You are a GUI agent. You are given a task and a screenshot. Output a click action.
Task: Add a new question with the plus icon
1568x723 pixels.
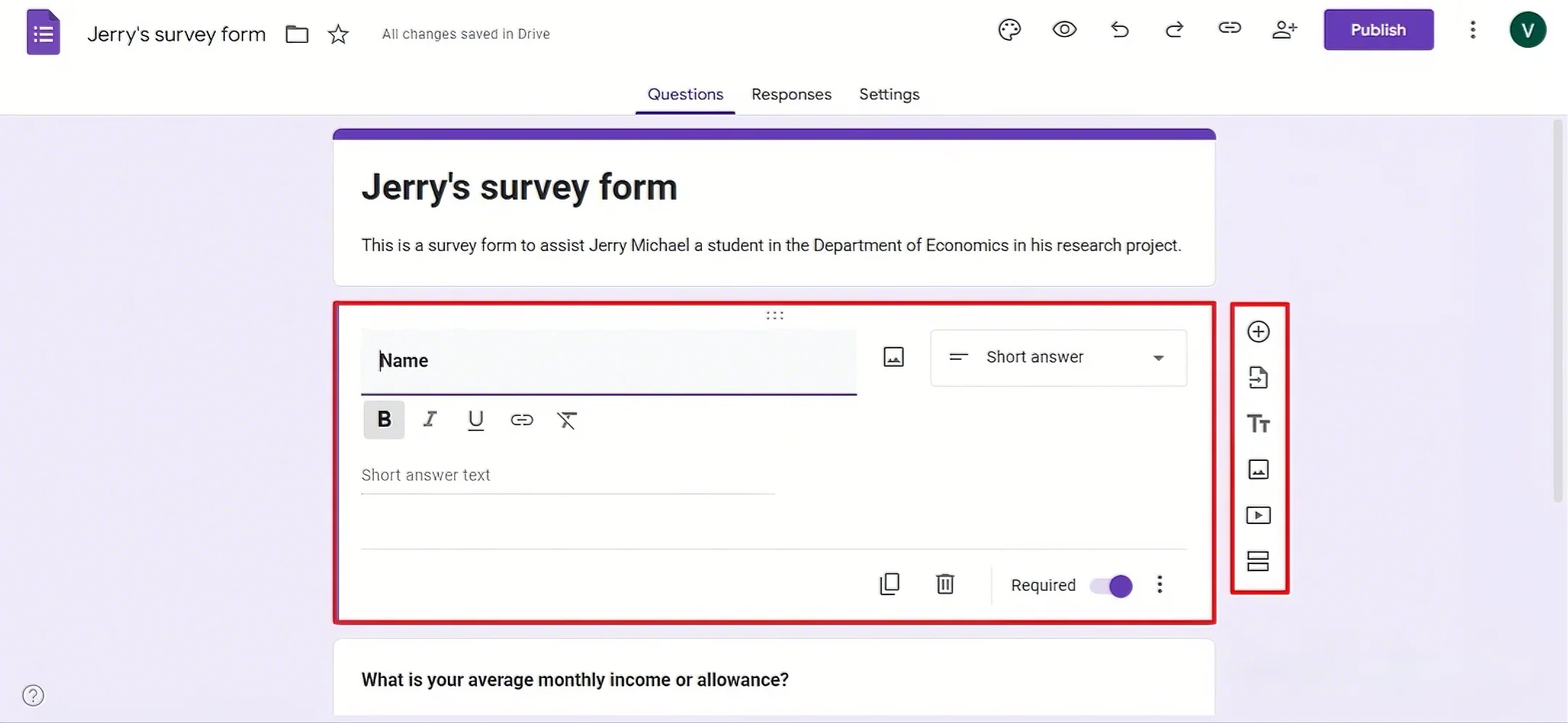[1259, 331]
